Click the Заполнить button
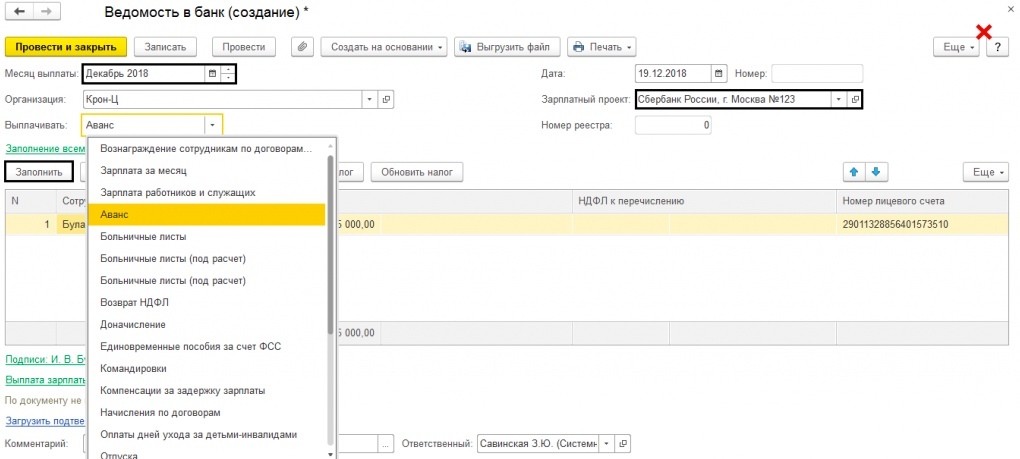This screenshot has width=1020, height=459. (39, 172)
